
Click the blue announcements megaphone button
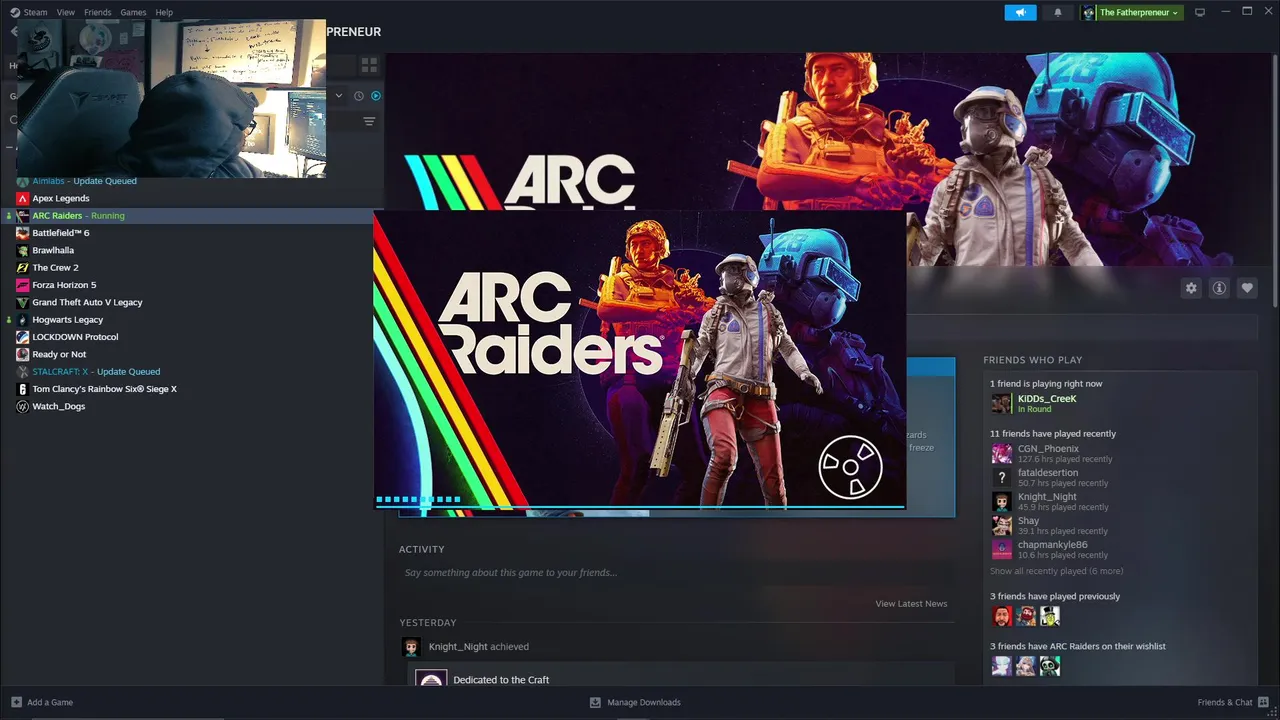tap(1020, 12)
